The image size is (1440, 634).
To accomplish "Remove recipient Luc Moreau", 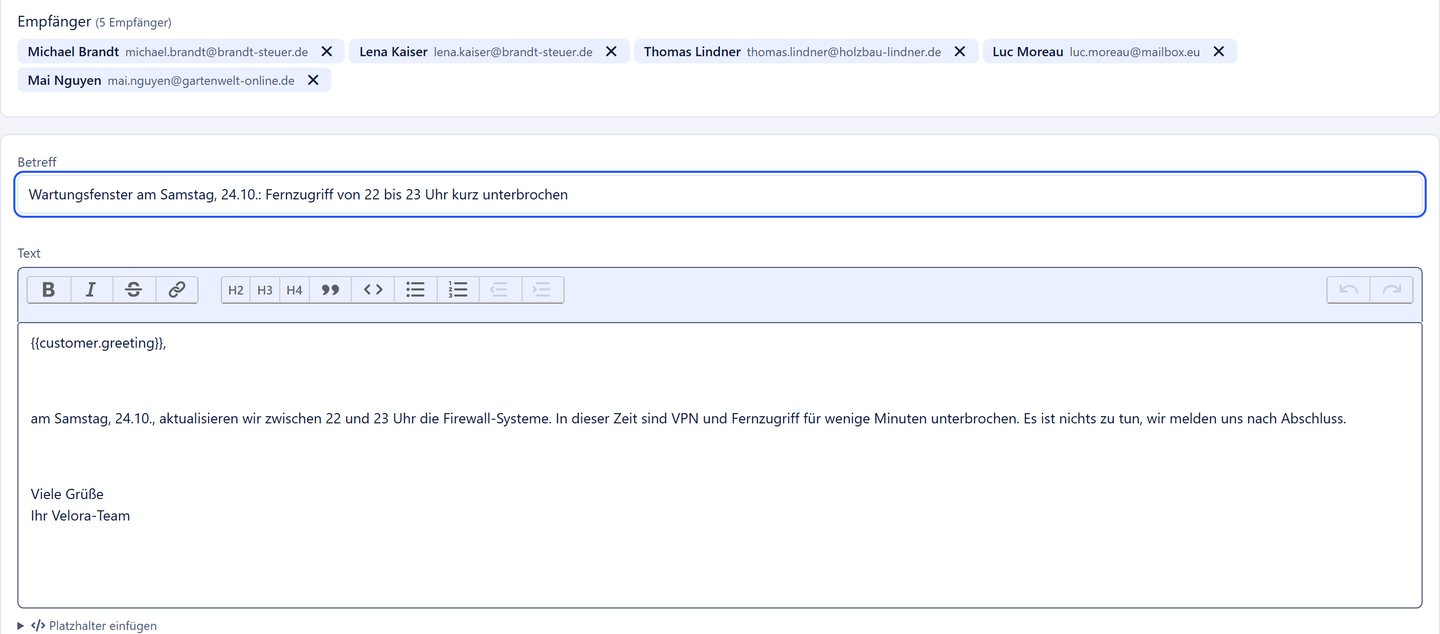I will pyautogui.click(x=1219, y=51).
